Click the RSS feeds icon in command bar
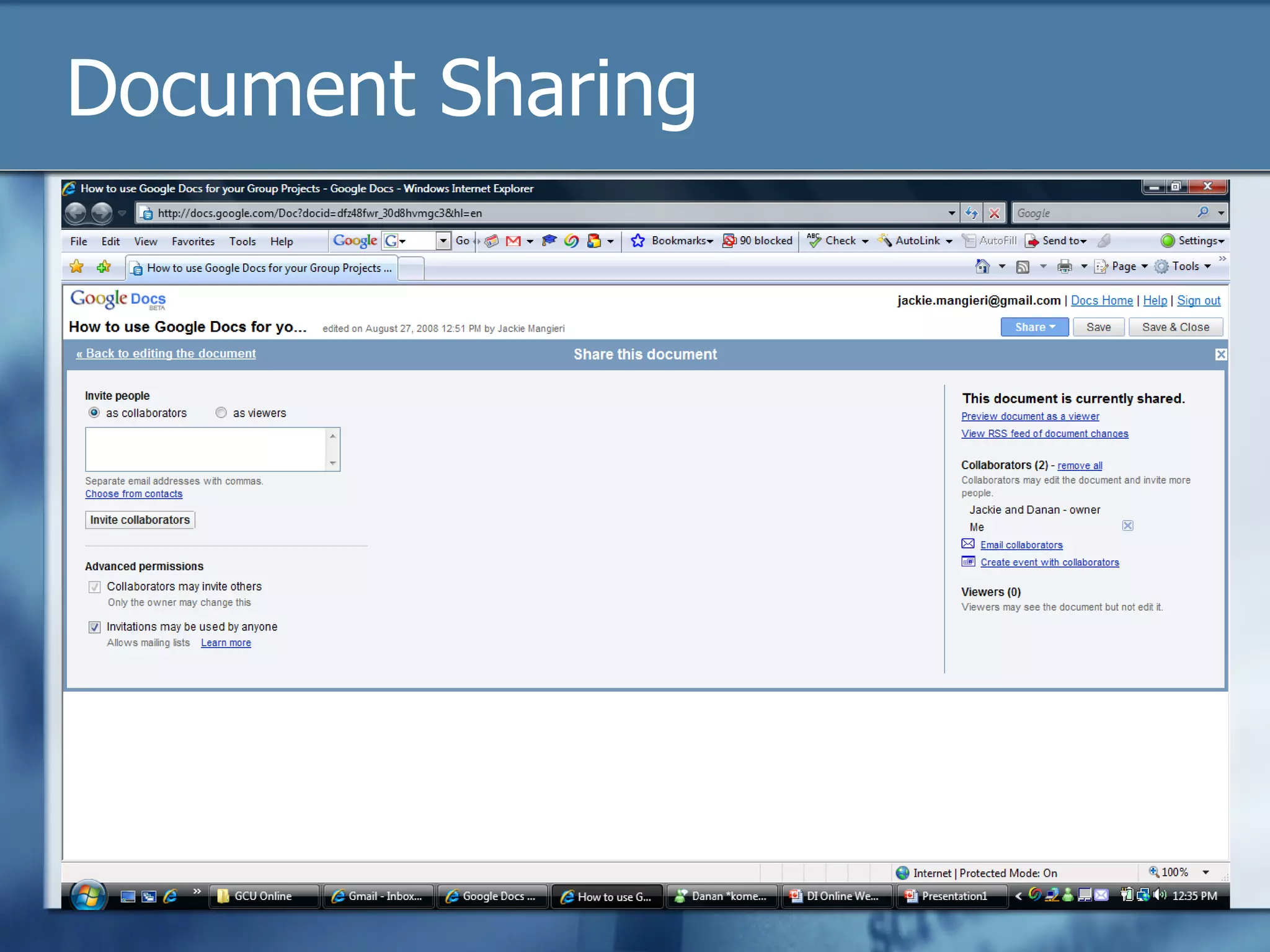The height and width of the screenshot is (952, 1270). point(1023,267)
